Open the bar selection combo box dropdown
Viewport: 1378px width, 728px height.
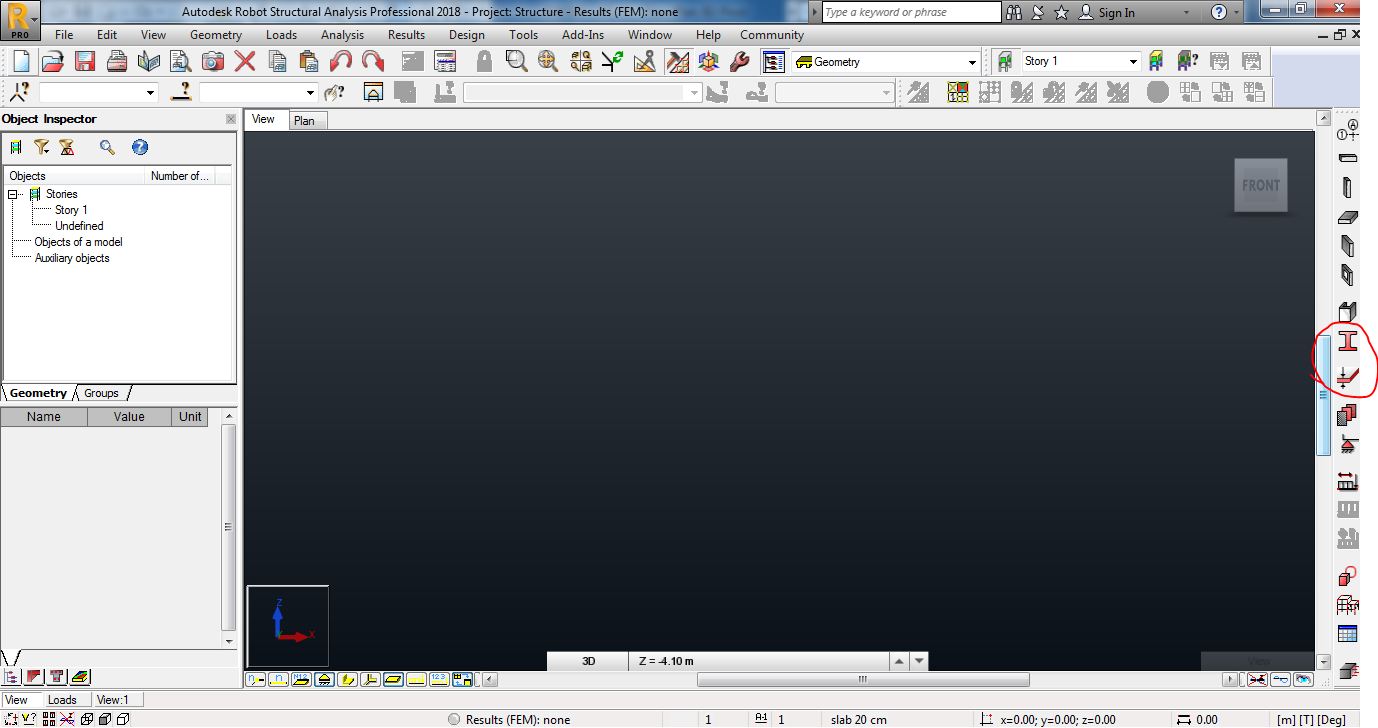pos(311,92)
